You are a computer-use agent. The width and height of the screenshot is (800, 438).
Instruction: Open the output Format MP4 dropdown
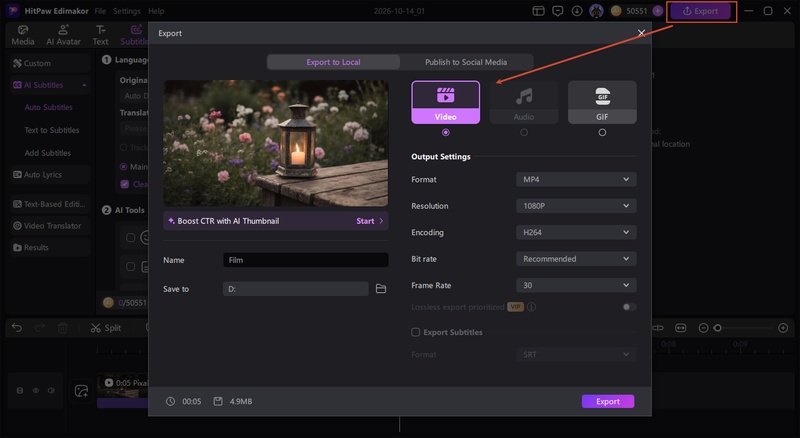tap(576, 179)
